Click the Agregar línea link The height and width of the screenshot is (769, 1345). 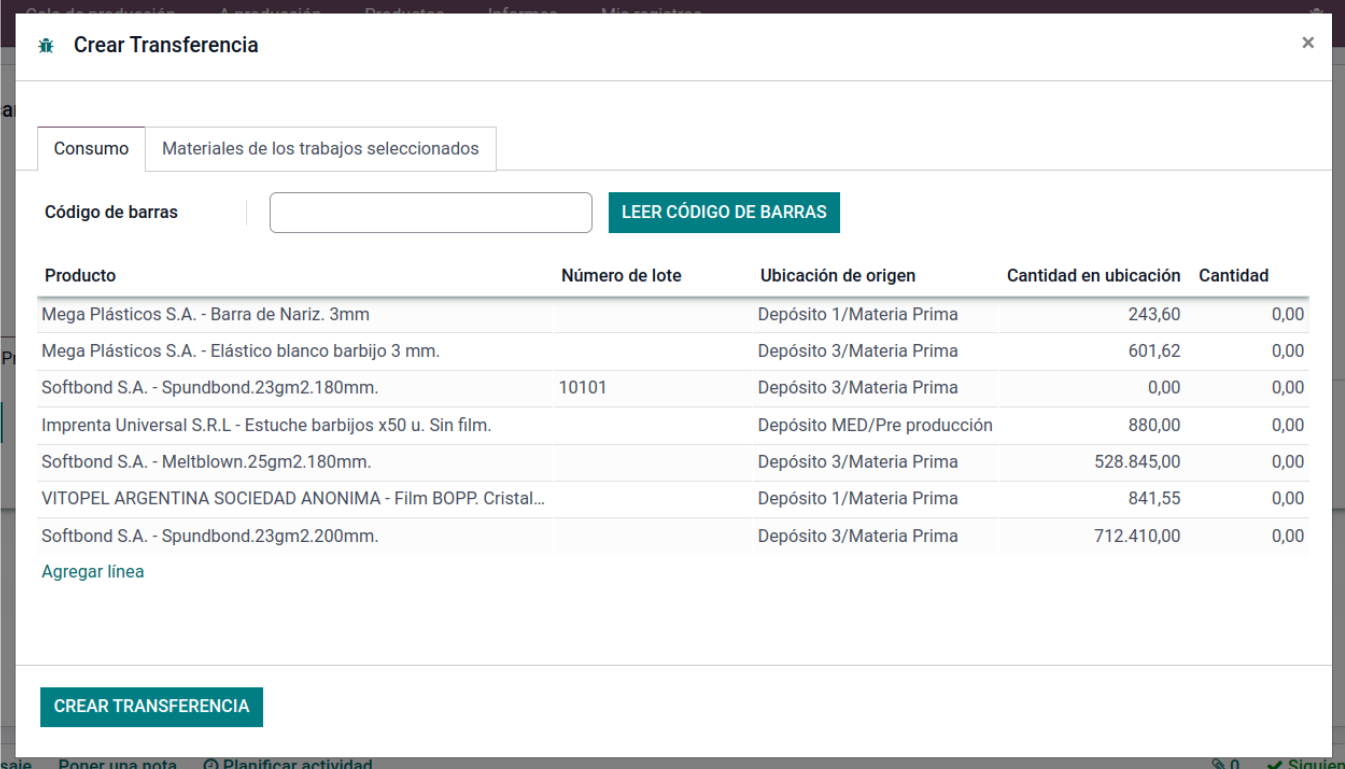click(x=93, y=572)
